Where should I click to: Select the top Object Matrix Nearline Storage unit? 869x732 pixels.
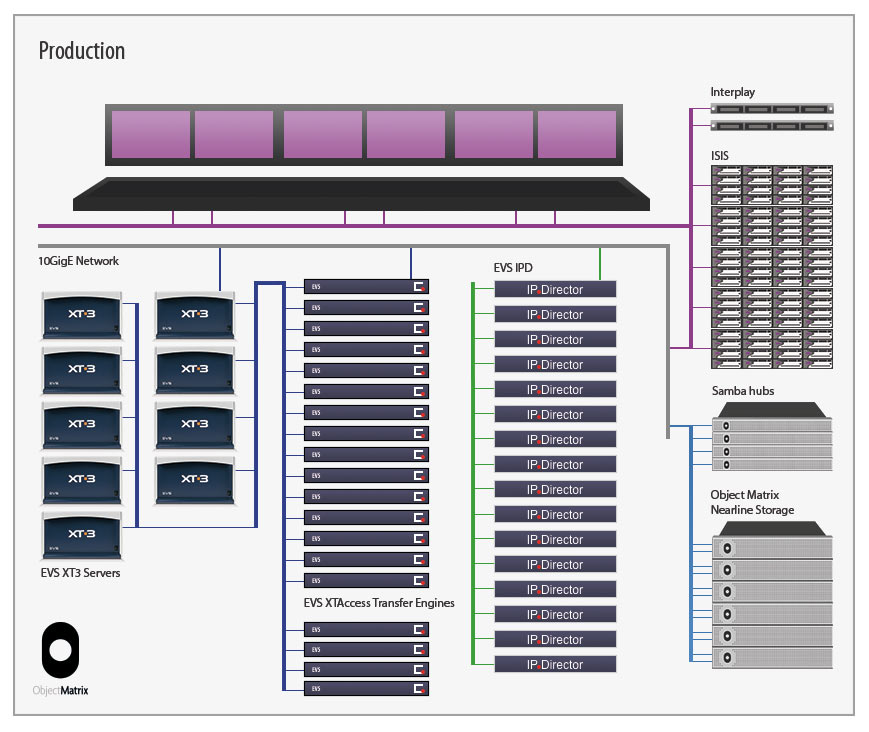(x=772, y=548)
